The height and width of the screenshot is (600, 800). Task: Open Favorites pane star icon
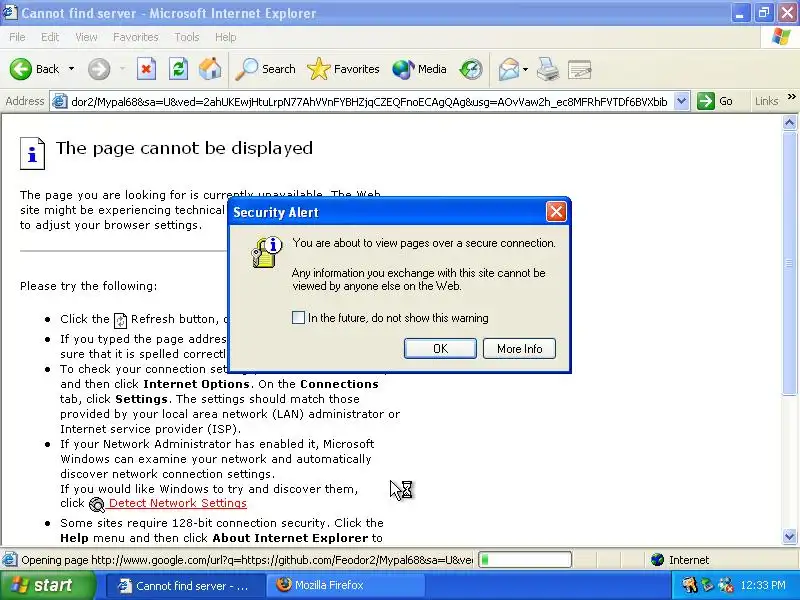coord(318,69)
